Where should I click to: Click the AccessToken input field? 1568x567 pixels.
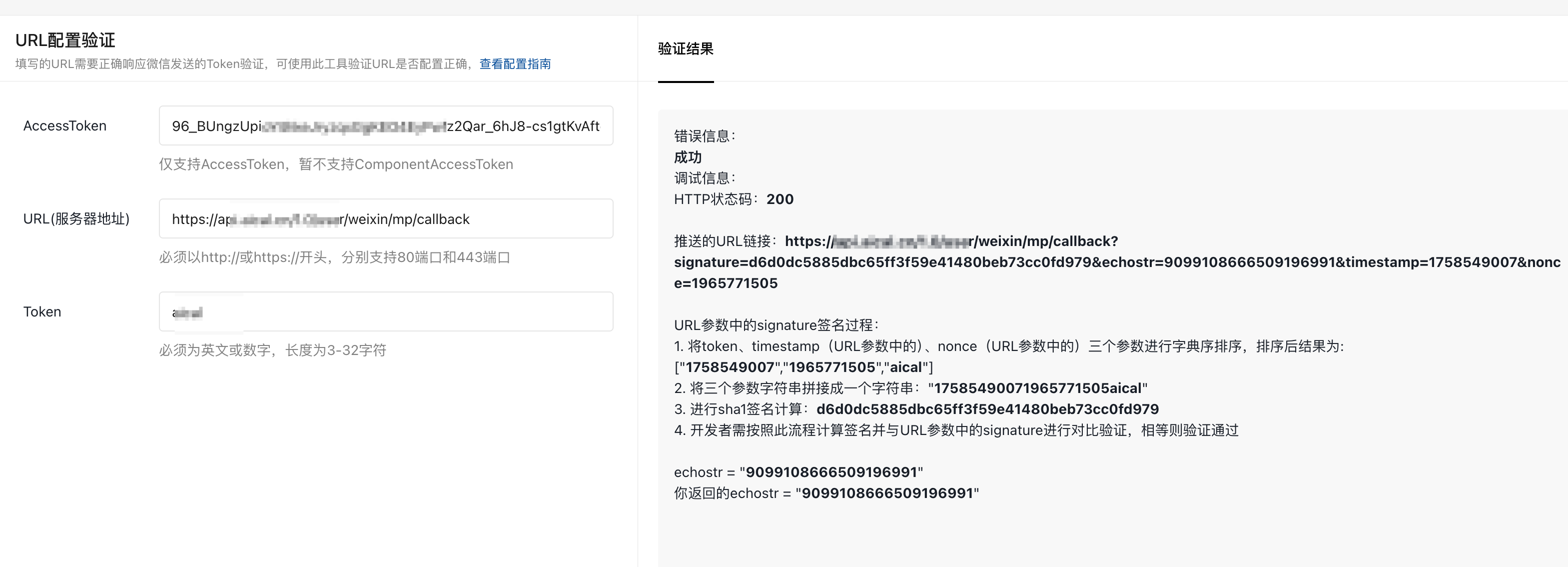point(385,126)
